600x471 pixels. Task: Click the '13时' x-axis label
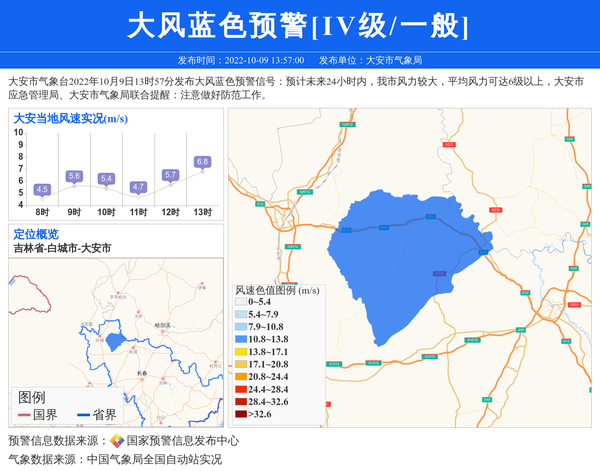[202, 212]
